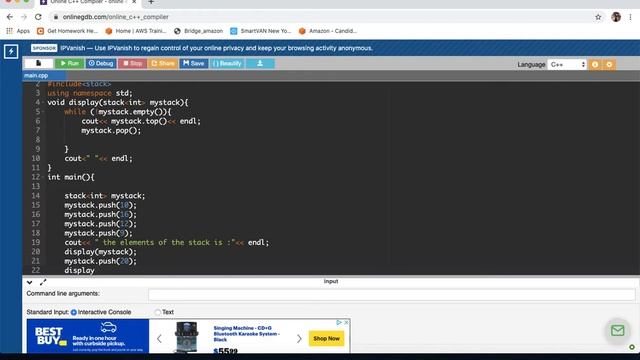Collapse the input panel with chevron
This screenshot has height=360, width=640.
29,282
